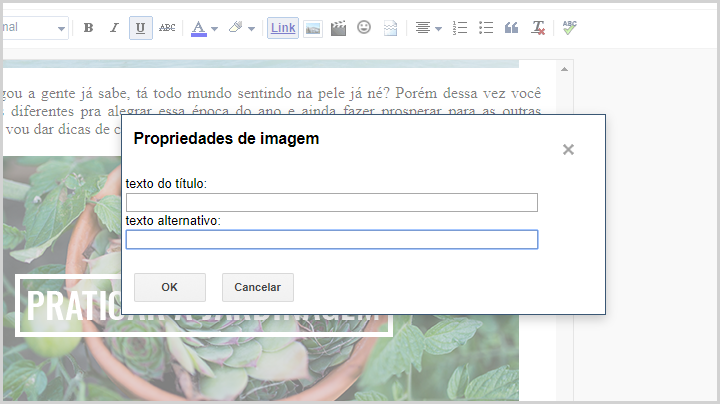Toggle bold formatting
The width and height of the screenshot is (720, 404).
click(89, 28)
